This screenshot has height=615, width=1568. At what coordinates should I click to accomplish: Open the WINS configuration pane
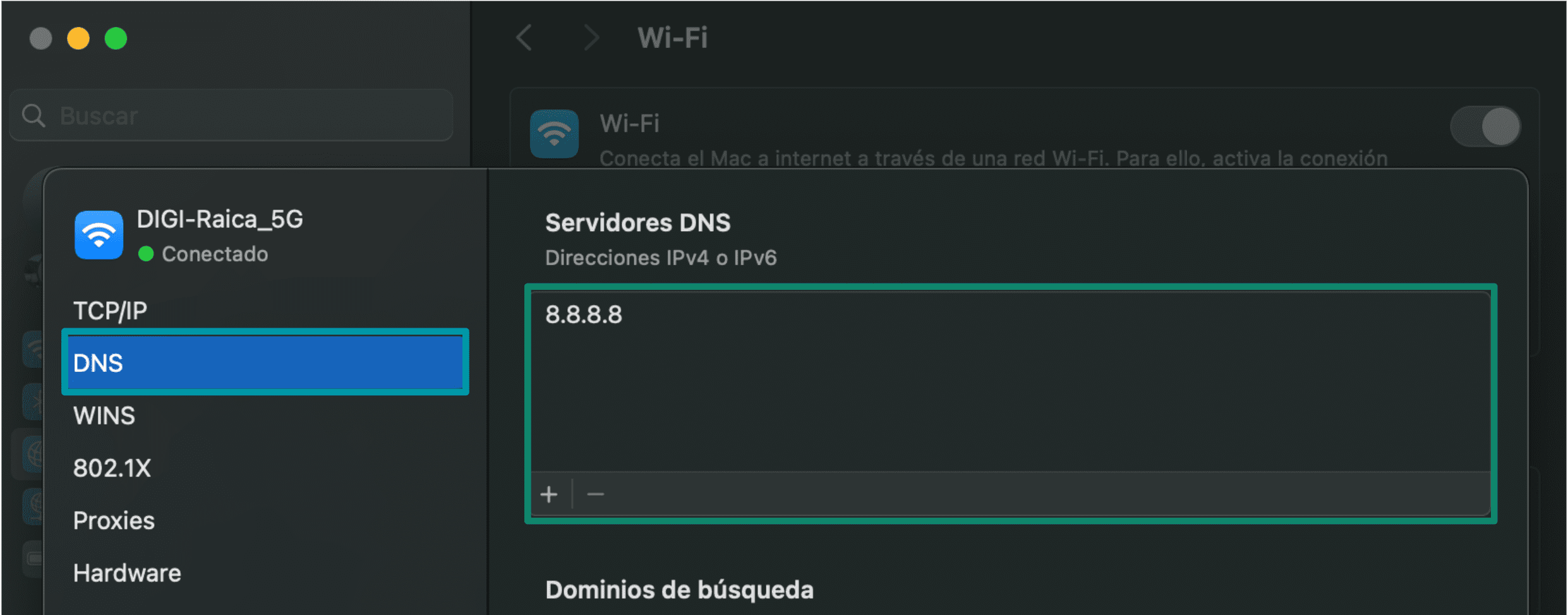pyautogui.click(x=104, y=415)
